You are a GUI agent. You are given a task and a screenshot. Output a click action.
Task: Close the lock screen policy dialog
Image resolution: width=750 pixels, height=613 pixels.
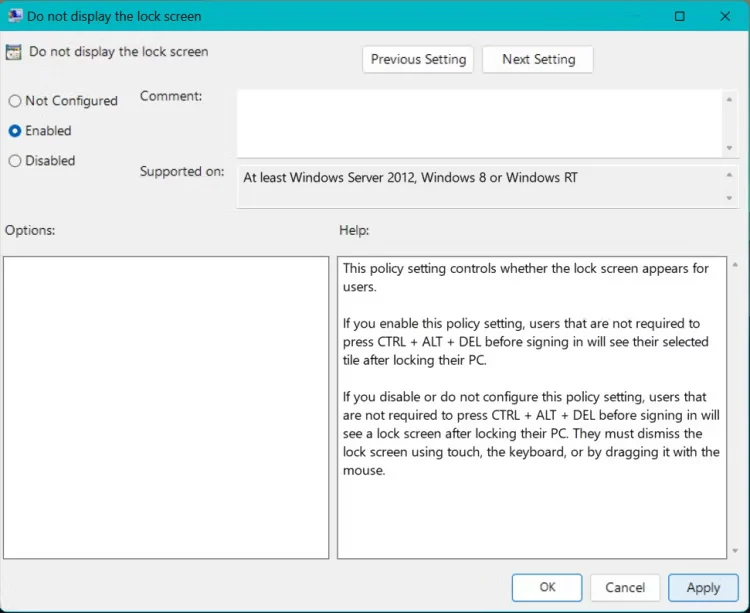[x=725, y=16]
